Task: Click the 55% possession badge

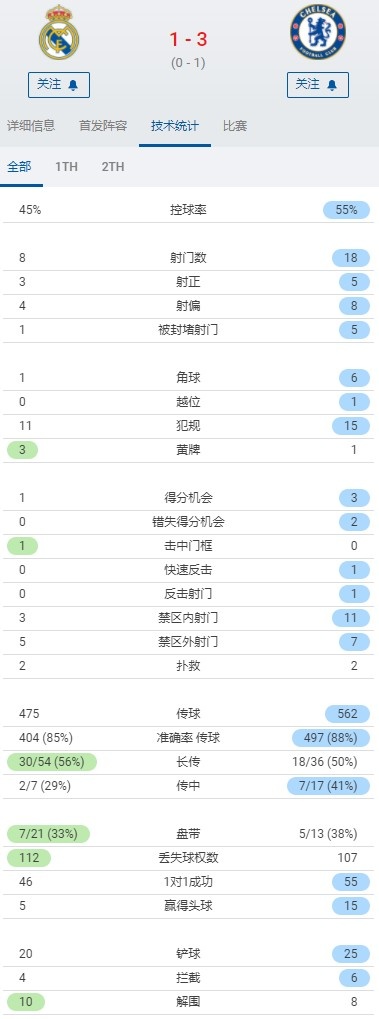Action: [346, 210]
